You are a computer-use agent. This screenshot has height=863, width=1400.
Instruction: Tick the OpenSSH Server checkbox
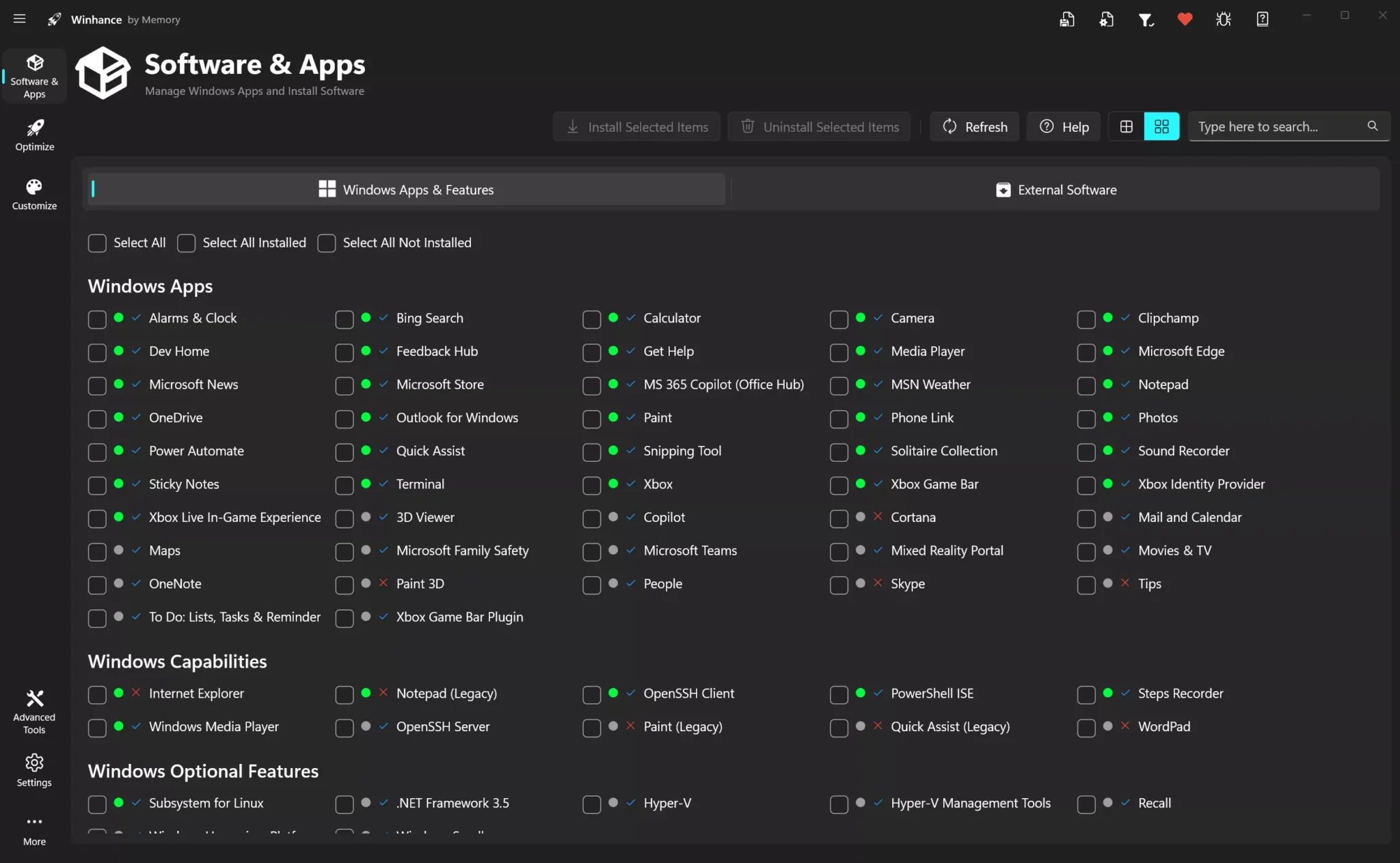pos(345,728)
